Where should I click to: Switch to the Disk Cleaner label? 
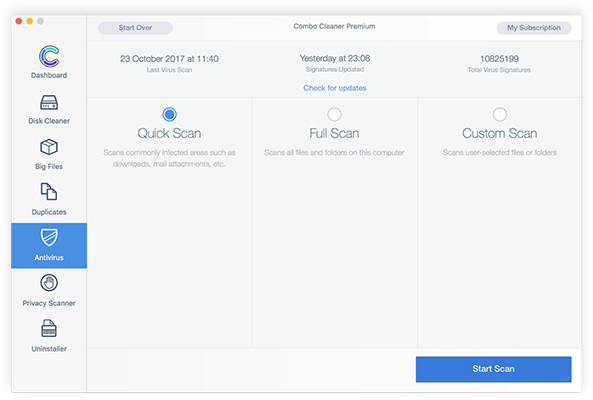(x=49, y=121)
